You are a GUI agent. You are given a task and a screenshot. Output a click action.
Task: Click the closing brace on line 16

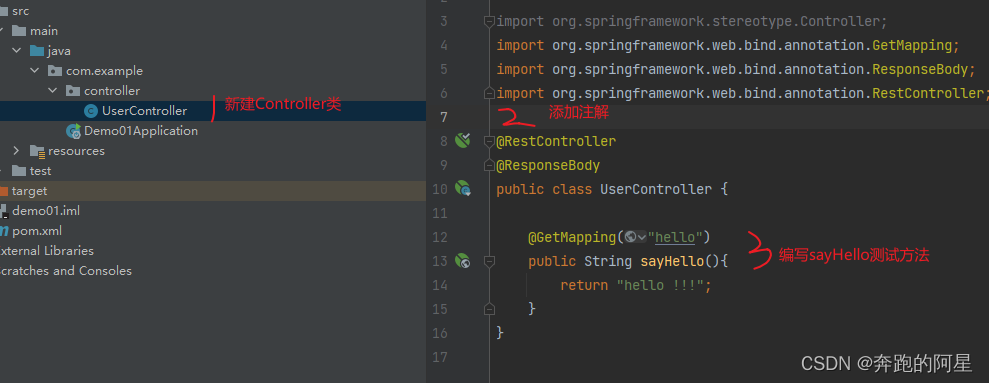click(500, 333)
